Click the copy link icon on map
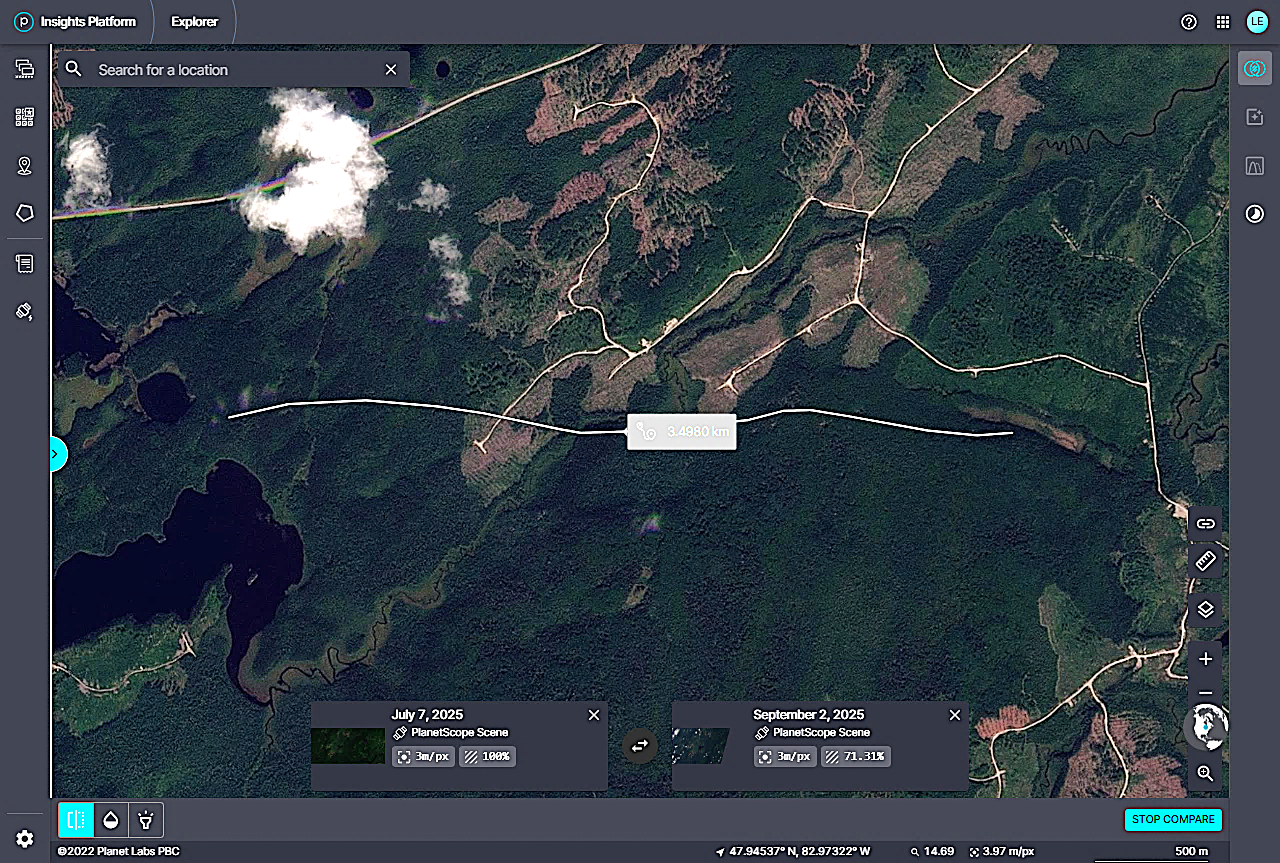 tap(1205, 523)
